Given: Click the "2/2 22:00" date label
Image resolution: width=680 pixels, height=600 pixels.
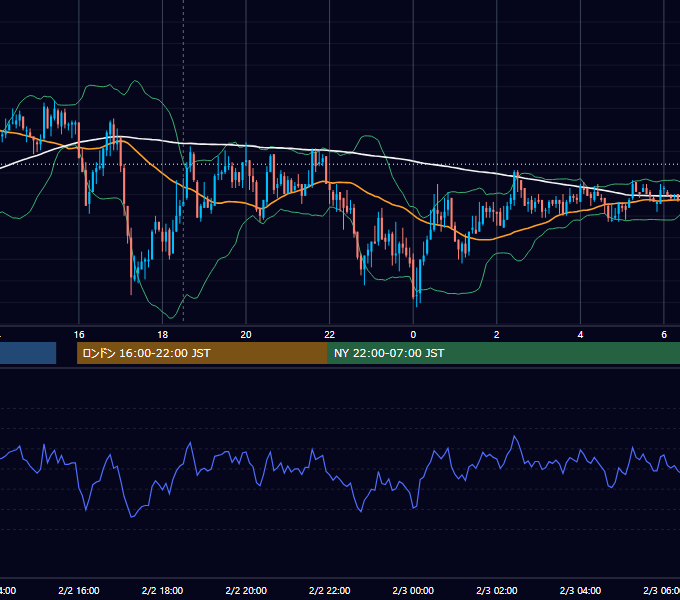Looking at the screenshot, I should 330,591.
